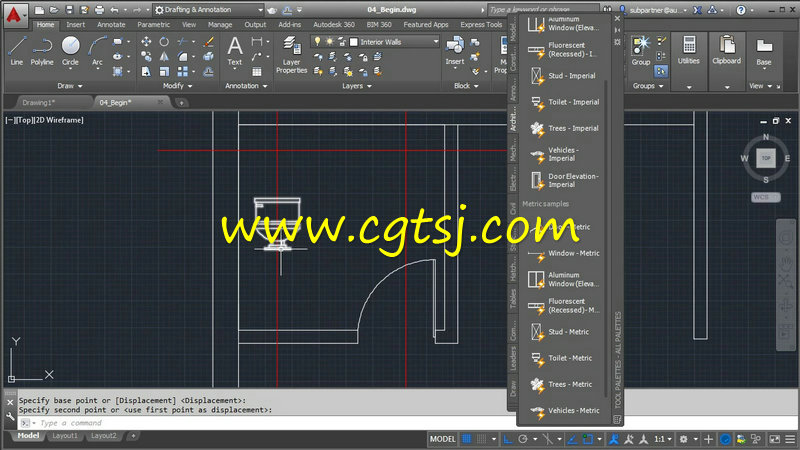This screenshot has height=450, width=800.
Task: Open the Clipboard panel
Action: [727, 51]
